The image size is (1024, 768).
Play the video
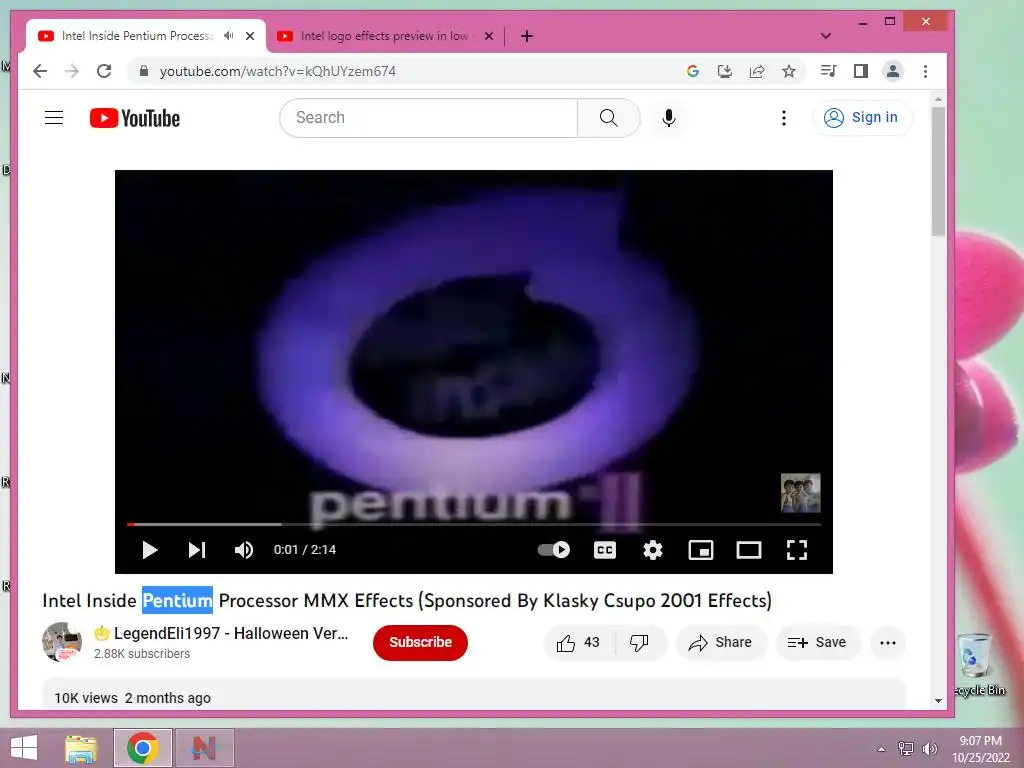(150, 550)
